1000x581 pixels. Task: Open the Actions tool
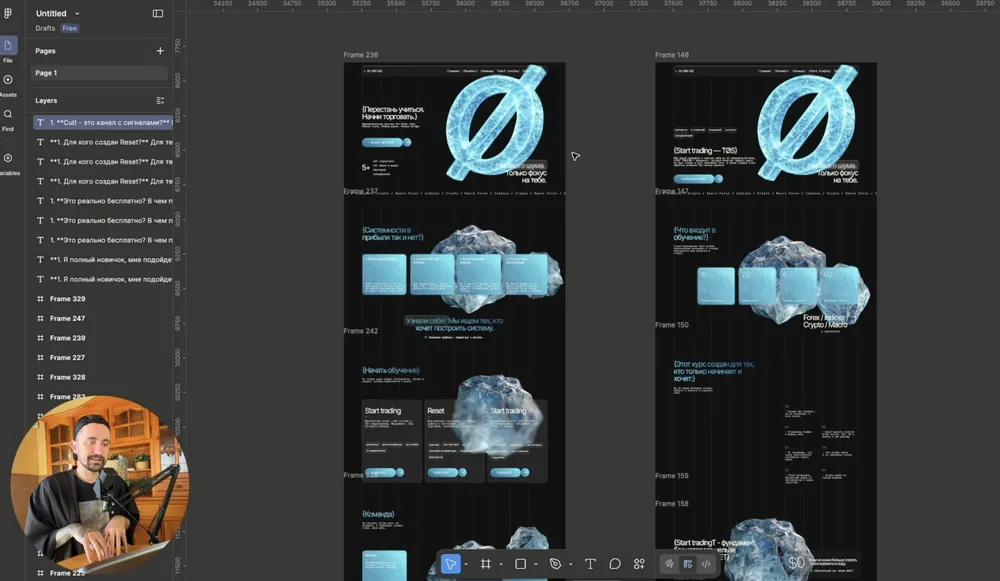[x=639, y=564]
